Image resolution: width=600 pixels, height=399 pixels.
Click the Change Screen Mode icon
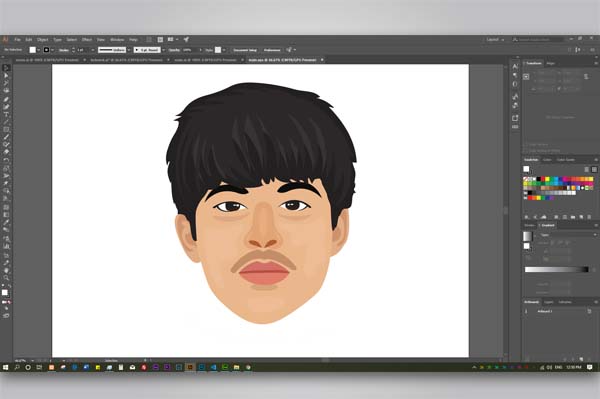click(x=6, y=316)
